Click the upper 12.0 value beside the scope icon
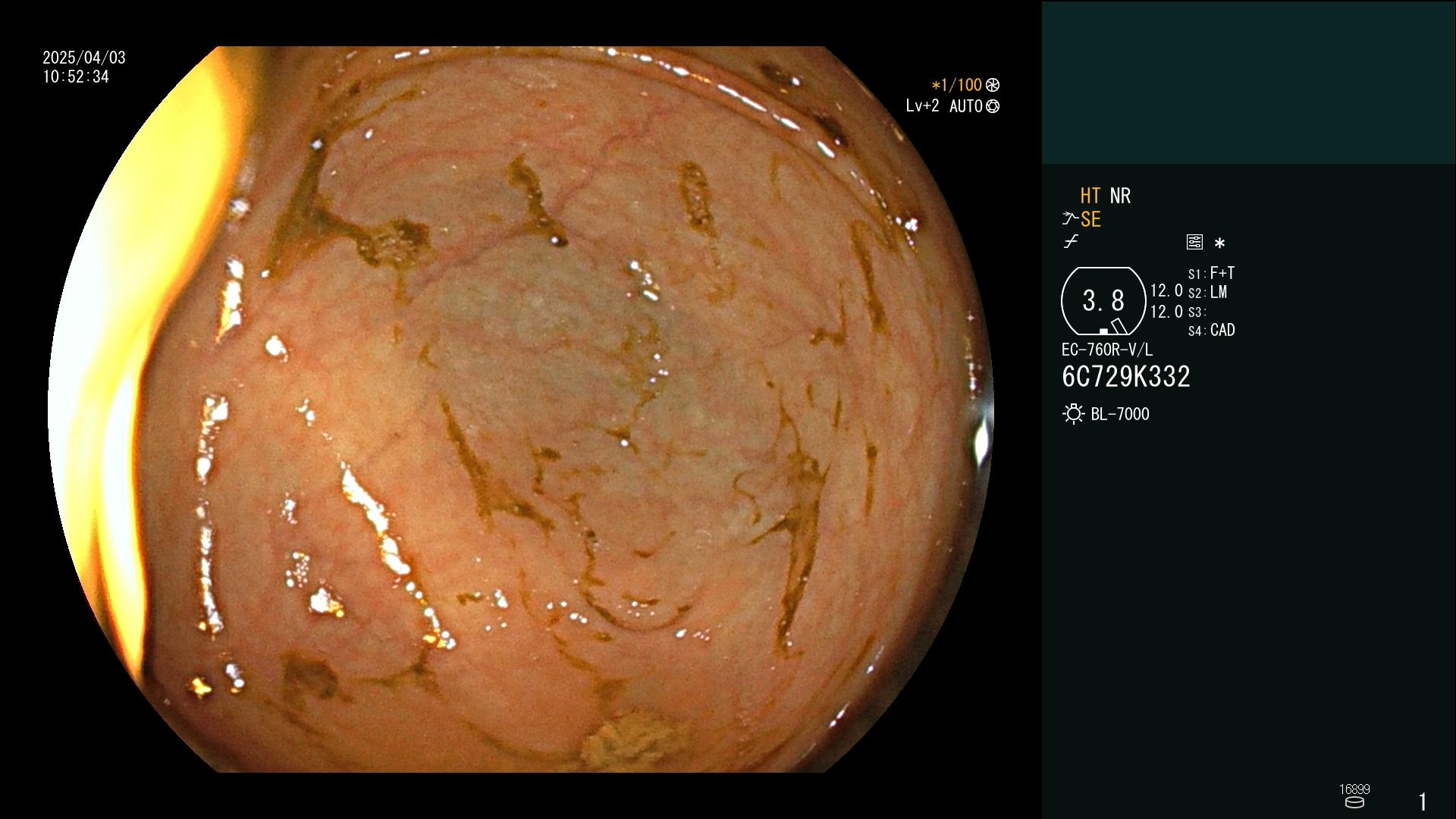This screenshot has width=1456, height=819. [1166, 290]
